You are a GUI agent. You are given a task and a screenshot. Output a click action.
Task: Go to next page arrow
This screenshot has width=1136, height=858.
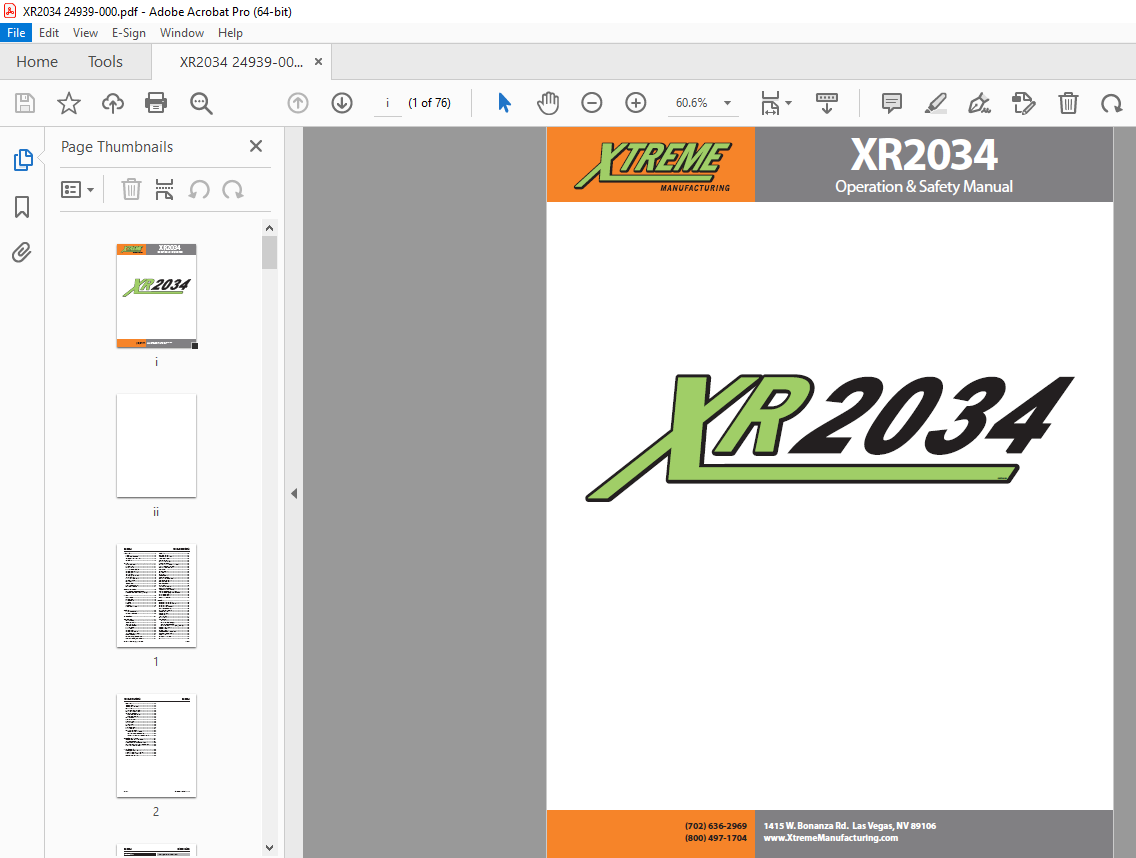pyautogui.click(x=342, y=103)
